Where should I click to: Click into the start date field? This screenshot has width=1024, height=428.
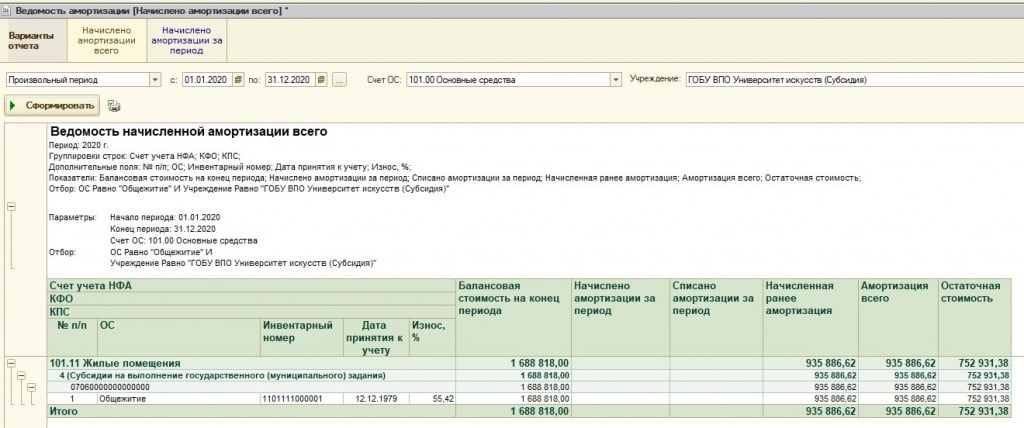tap(204, 80)
